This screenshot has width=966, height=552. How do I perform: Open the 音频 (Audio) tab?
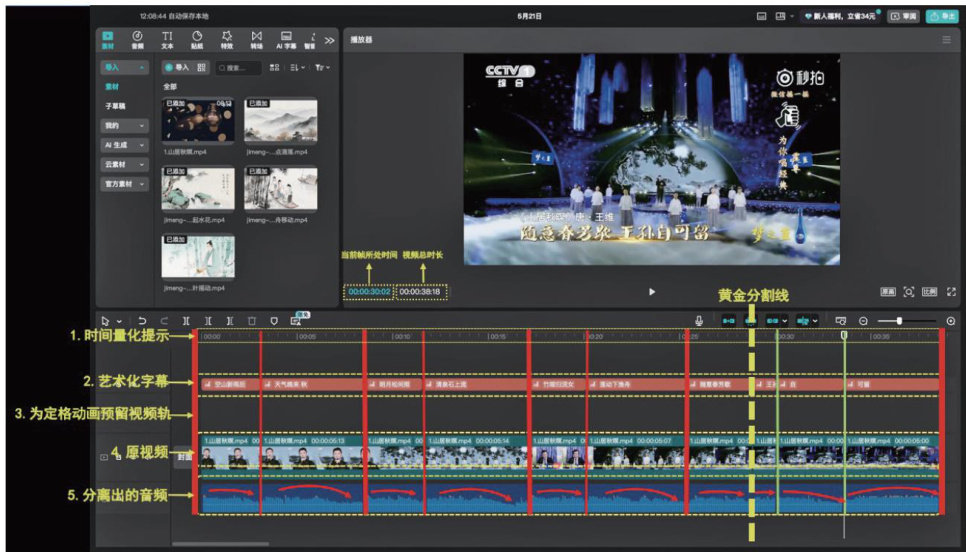click(x=137, y=39)
